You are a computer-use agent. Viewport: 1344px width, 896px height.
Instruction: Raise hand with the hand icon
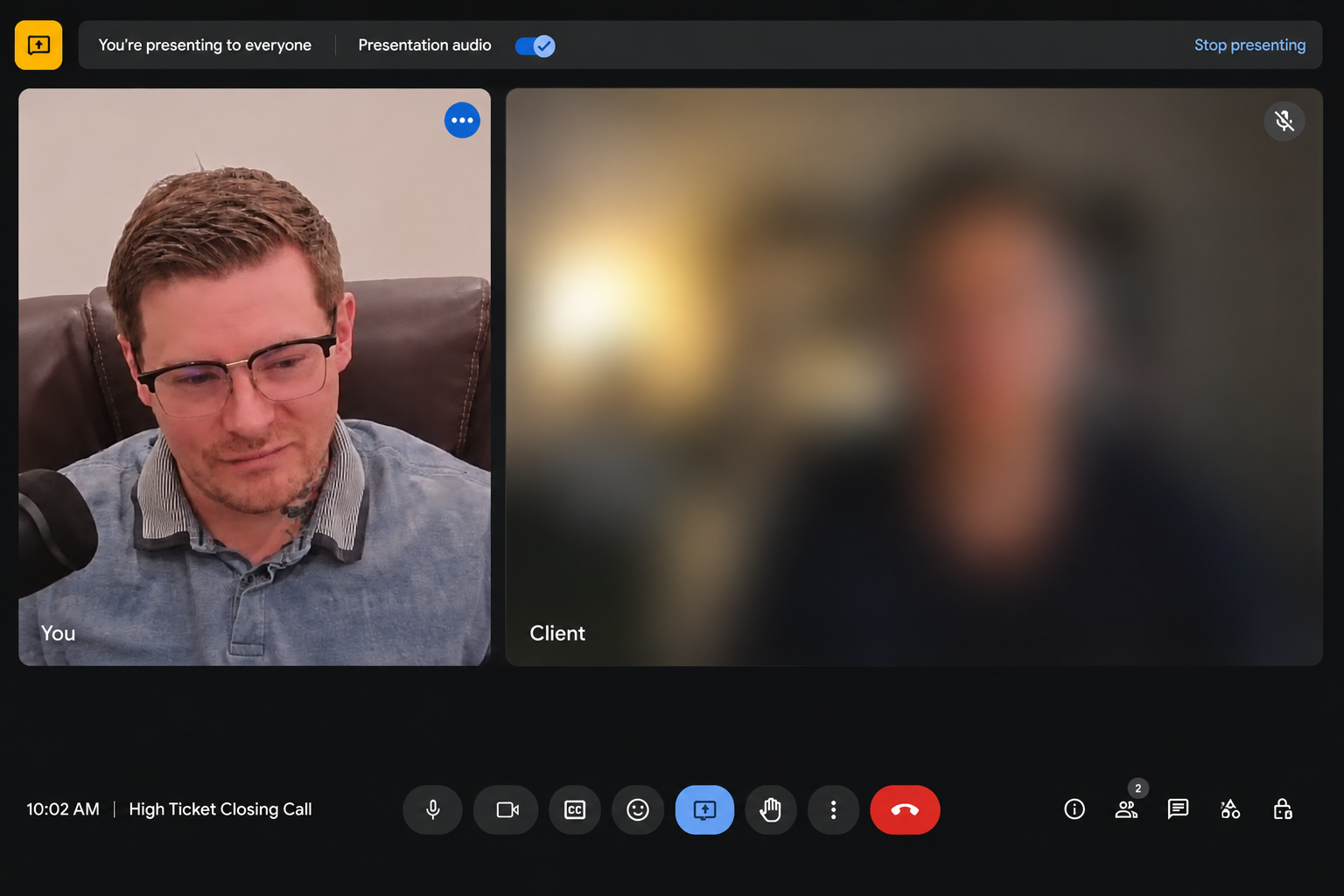[x=771, y=809]
